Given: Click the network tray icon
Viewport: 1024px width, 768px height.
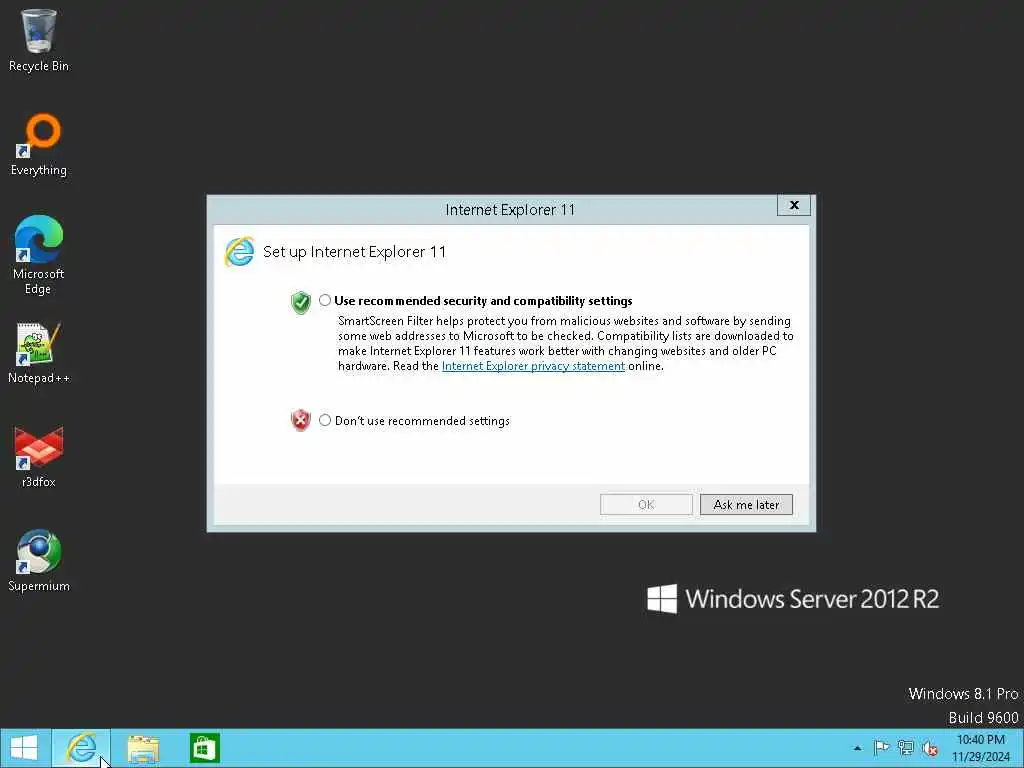Looking at the screenshot, I should pos(905,748).
